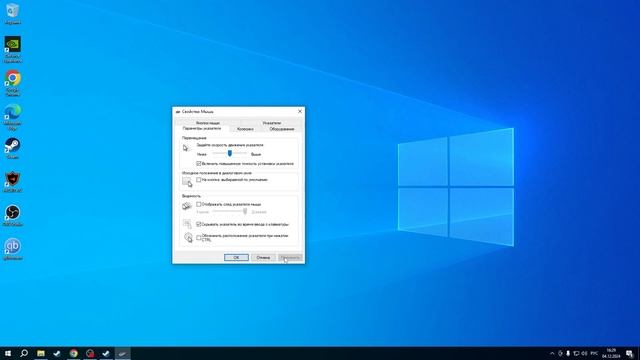Click the Отмена cancel button
640x360 pixels.
[263, 258]
